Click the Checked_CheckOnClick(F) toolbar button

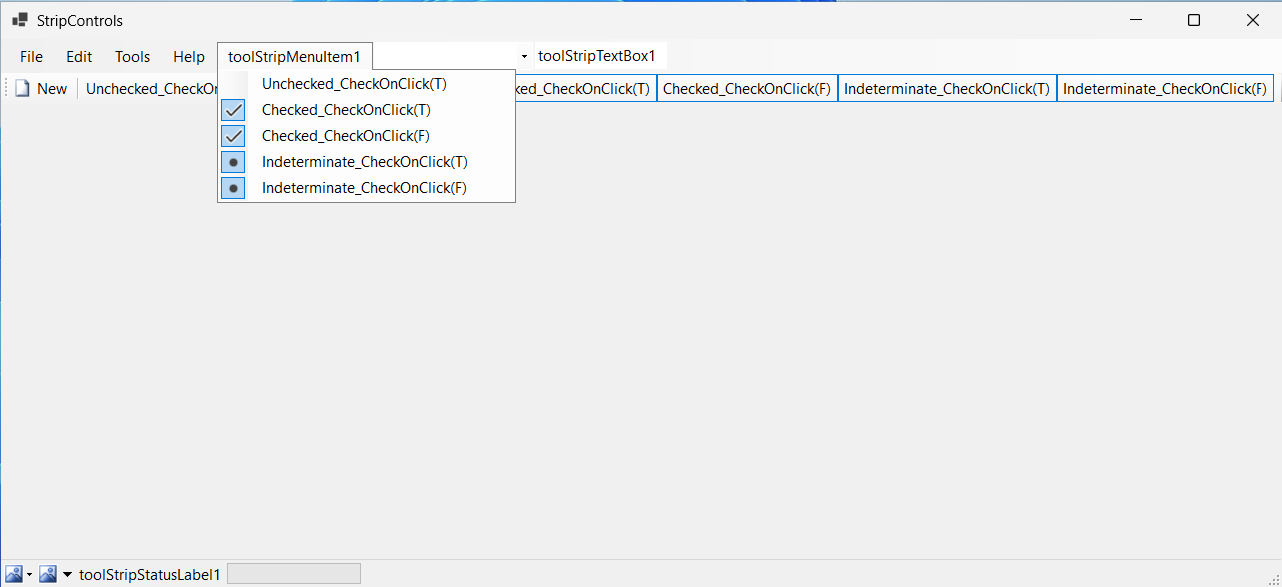point(747,88)
